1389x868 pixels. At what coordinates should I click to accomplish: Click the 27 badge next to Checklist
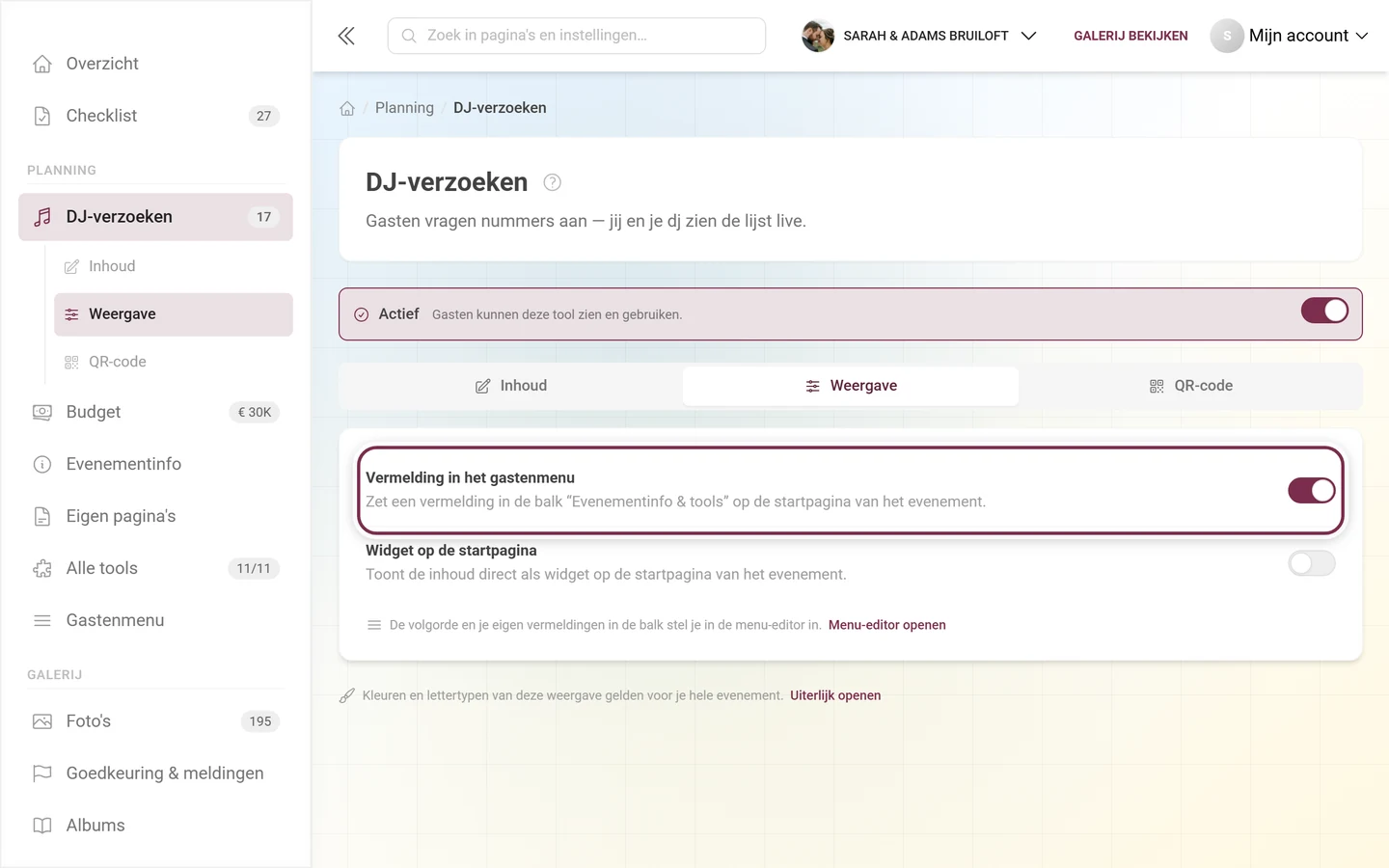pos(264,116)
